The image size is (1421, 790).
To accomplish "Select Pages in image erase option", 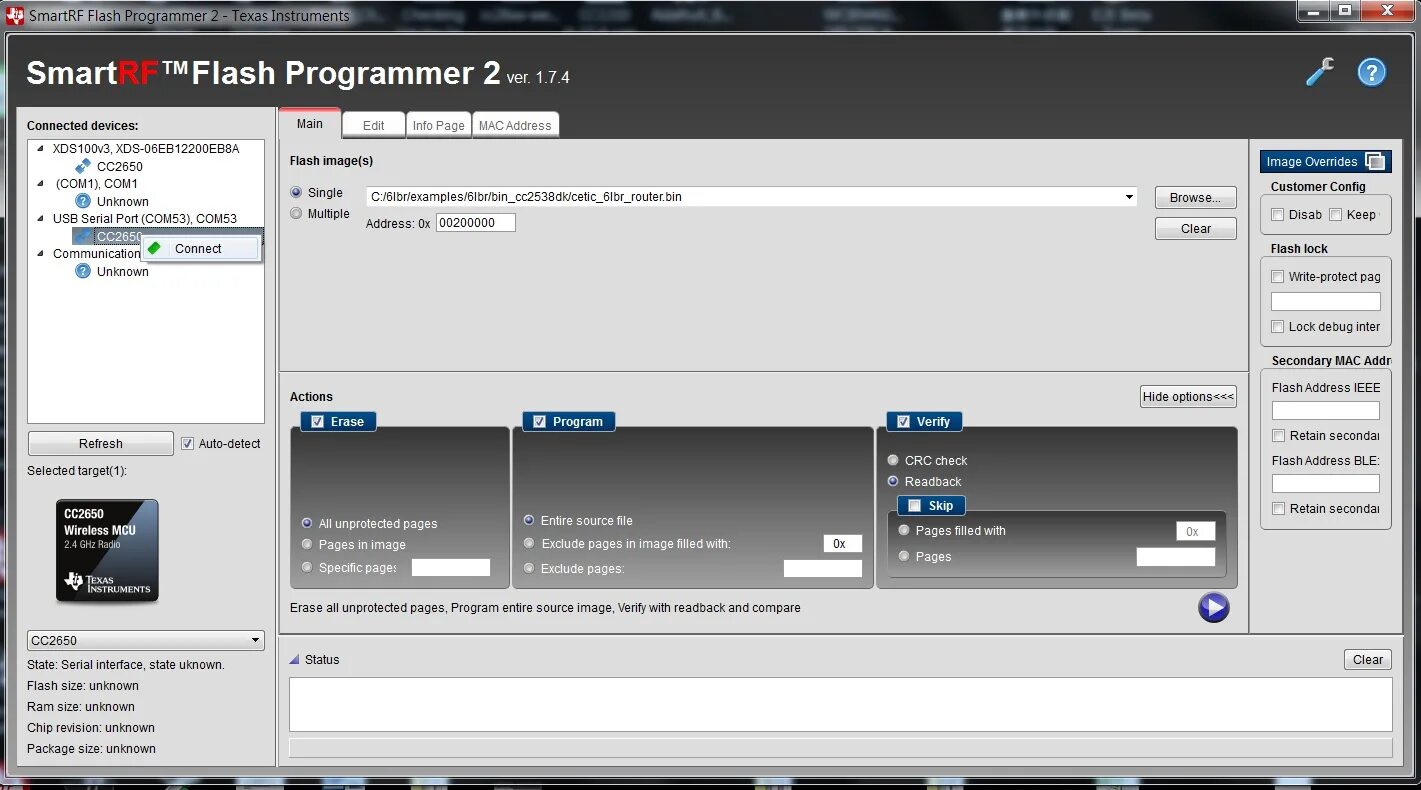I will tap(307, 544).
